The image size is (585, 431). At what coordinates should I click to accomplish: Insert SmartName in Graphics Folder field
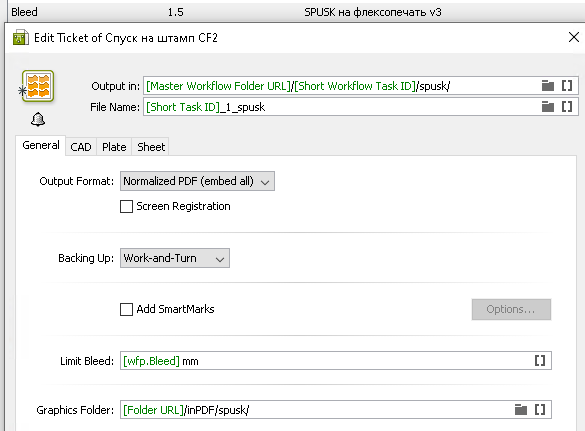[x=540, y=410]
